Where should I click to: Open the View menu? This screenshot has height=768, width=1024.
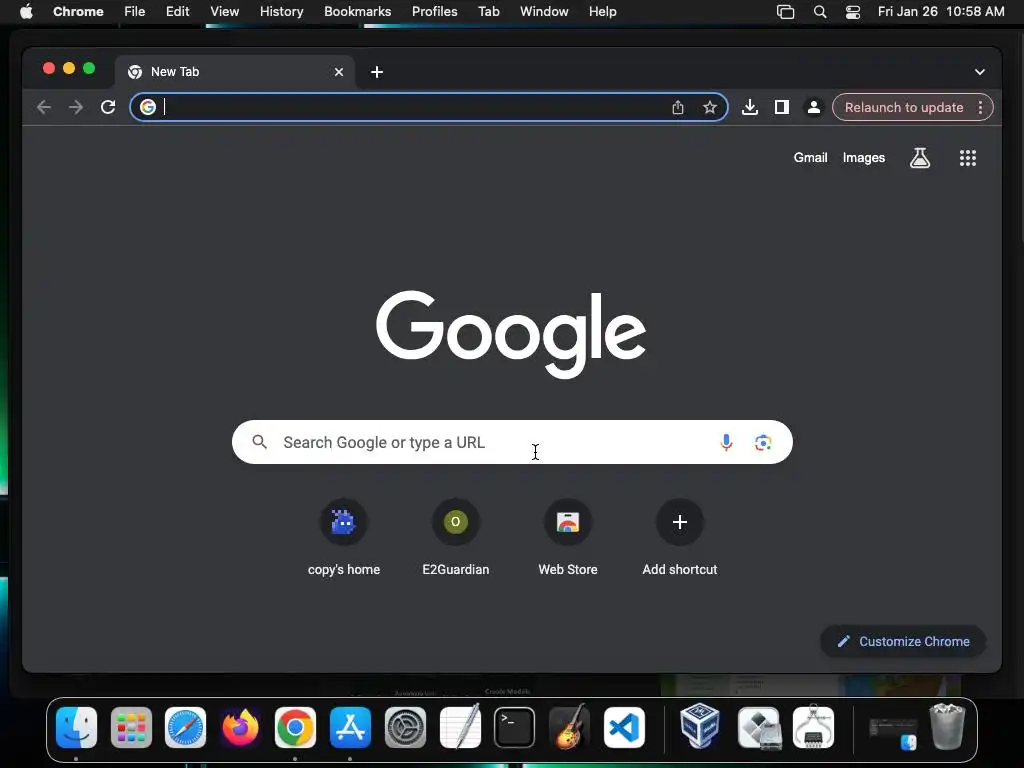point(224,12)
